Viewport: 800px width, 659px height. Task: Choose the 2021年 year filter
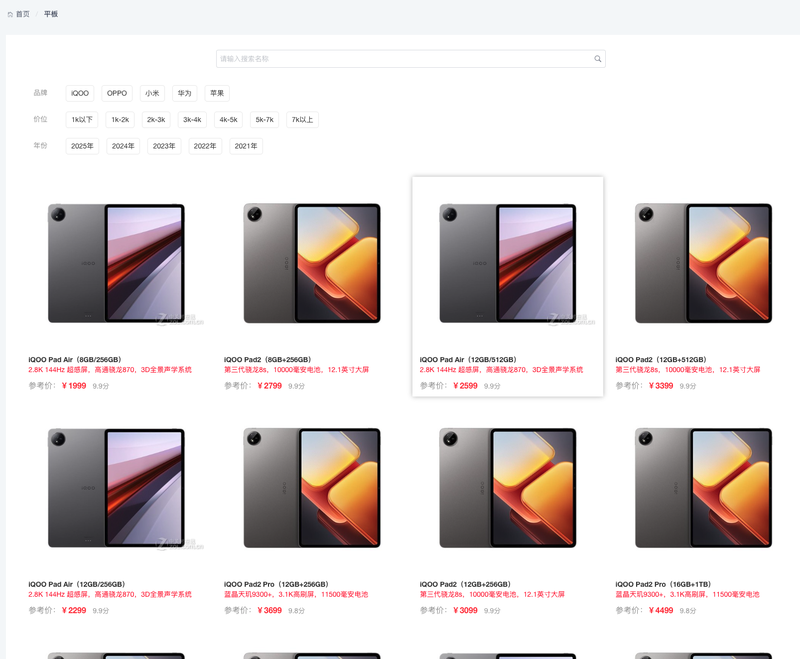point(246,146)
